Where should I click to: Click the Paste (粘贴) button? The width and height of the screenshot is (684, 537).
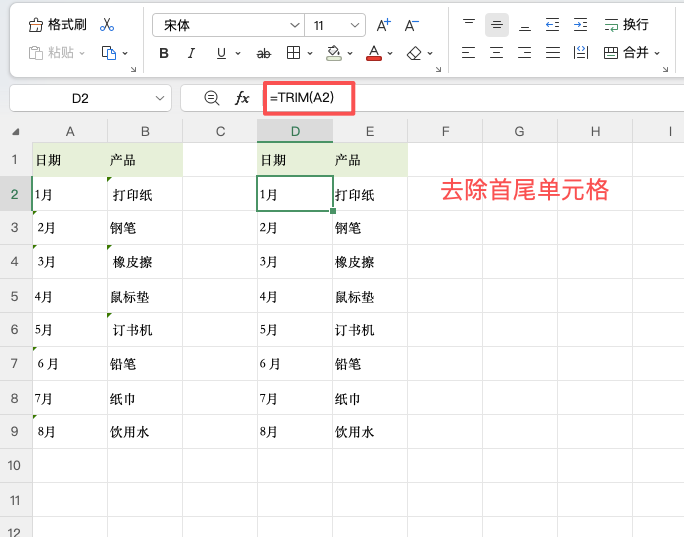(x=51, y=53)
